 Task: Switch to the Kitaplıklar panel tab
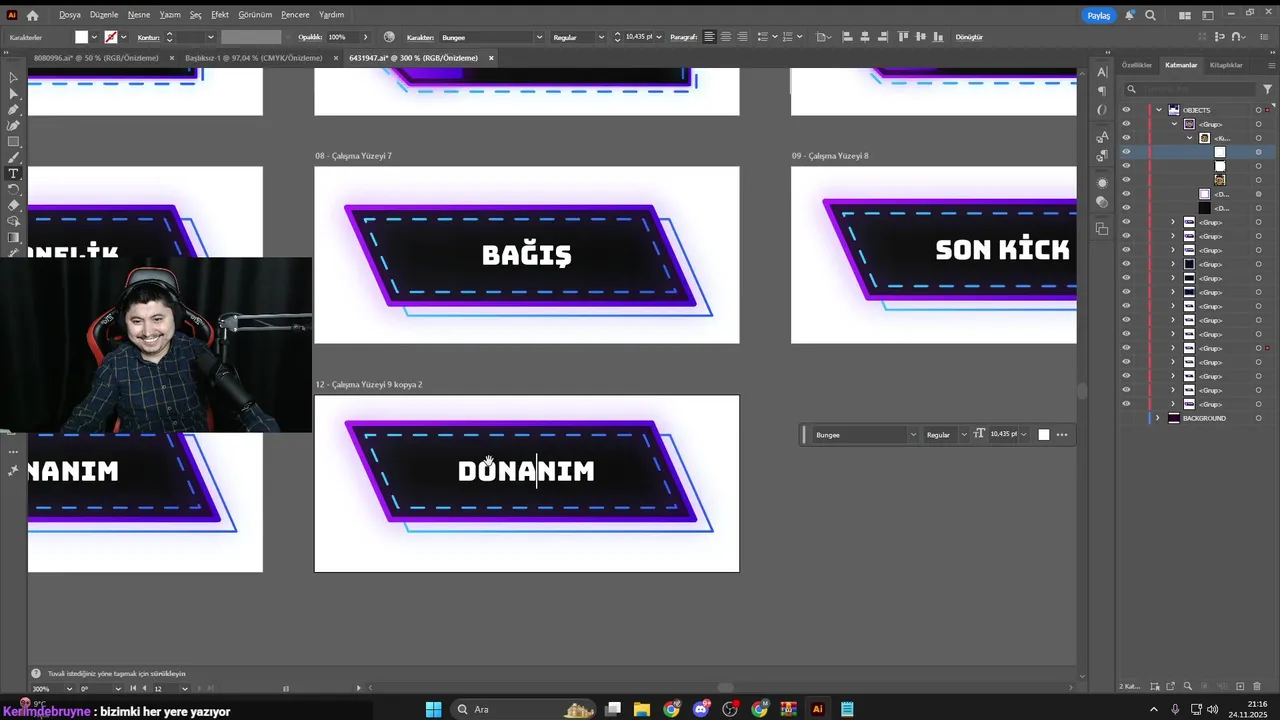click(1226, 65)
